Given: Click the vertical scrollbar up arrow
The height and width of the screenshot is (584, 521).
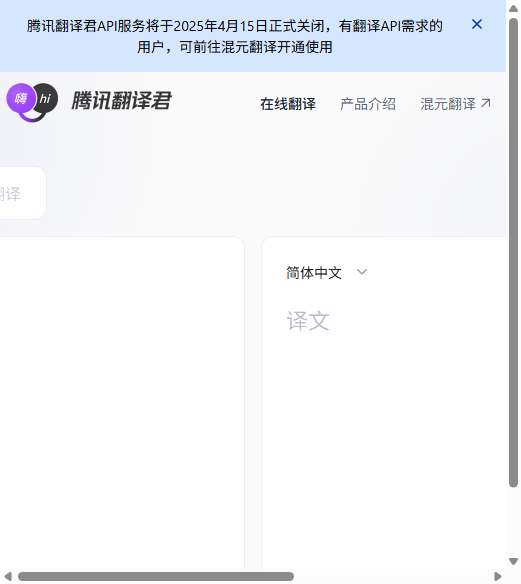Looking at the screenshot, I should pos(514,9).
